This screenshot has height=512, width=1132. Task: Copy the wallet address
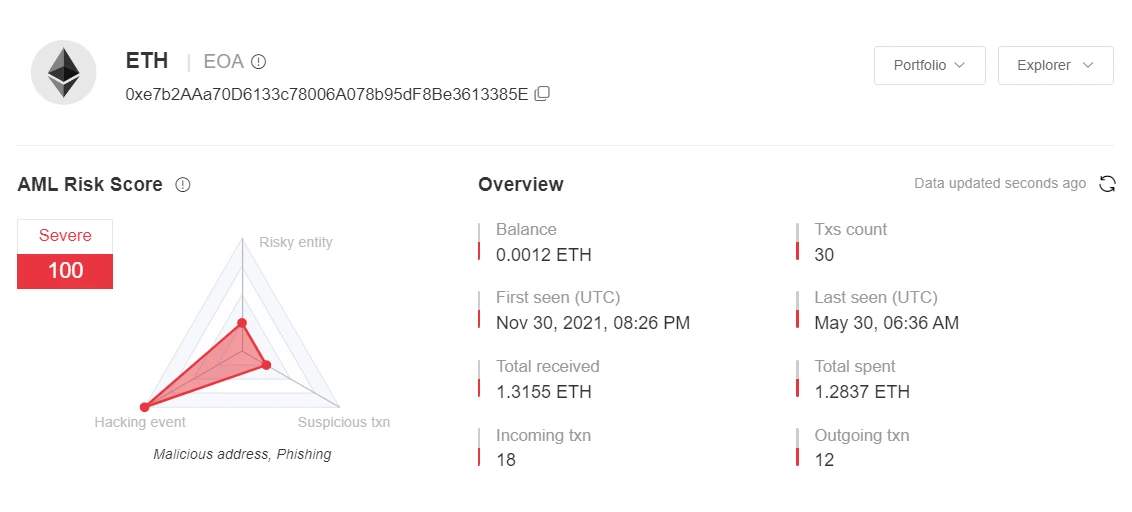[542, 94]
